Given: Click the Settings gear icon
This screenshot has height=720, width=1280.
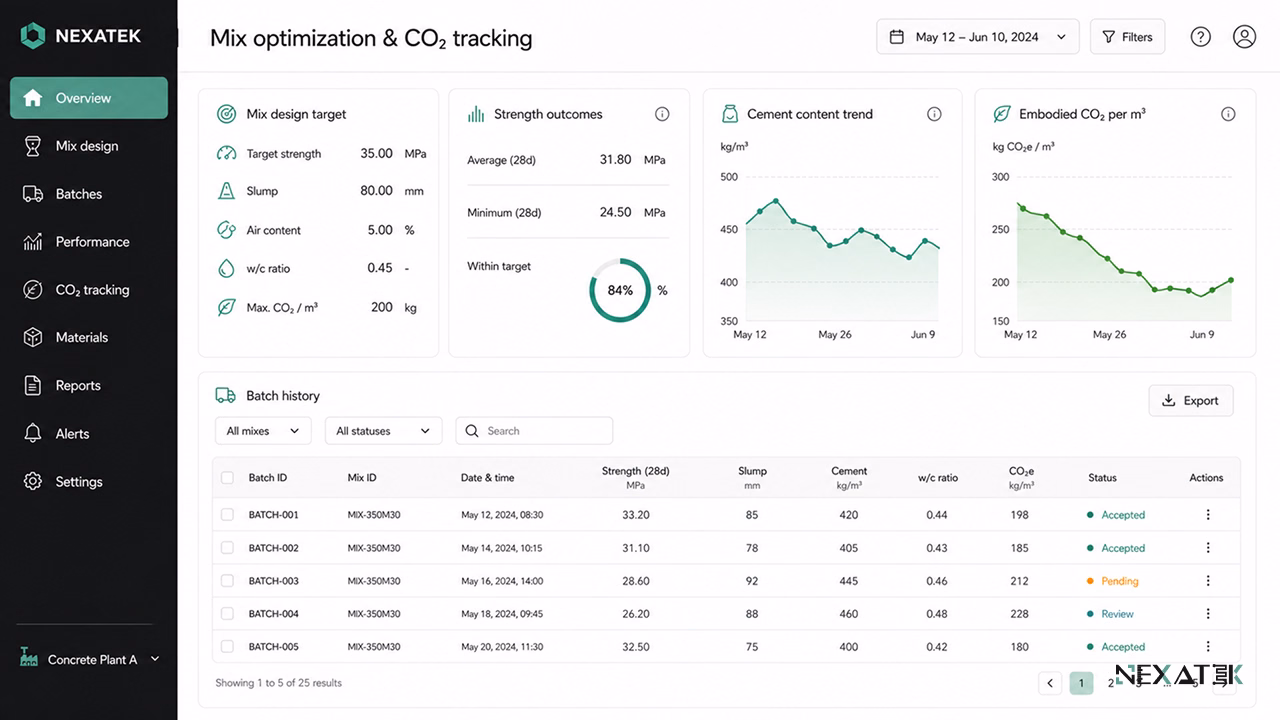Looking at the screenshot, I should coord(33,482).
